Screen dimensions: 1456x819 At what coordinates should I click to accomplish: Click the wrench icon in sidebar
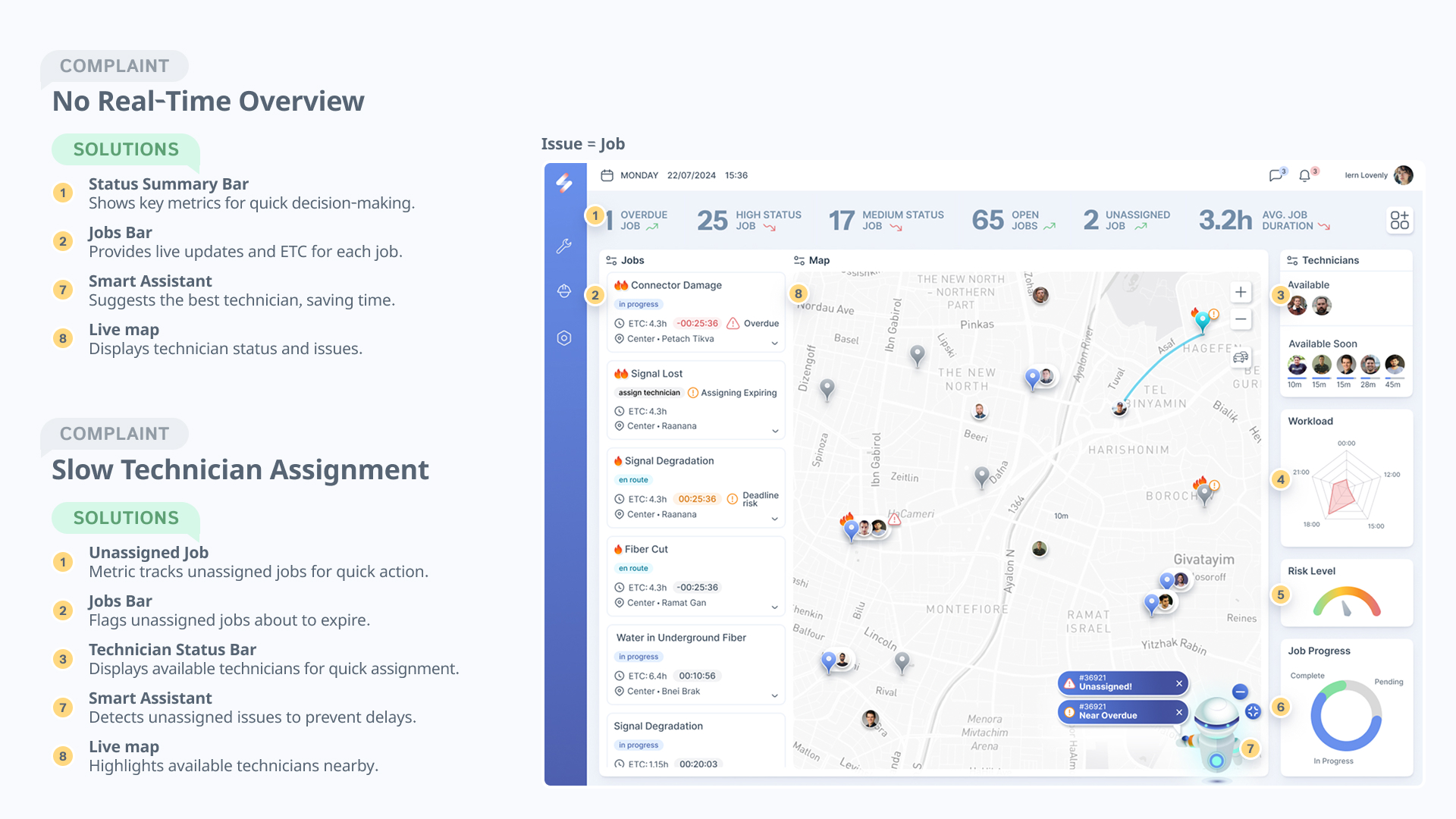[x=563, y=246]
